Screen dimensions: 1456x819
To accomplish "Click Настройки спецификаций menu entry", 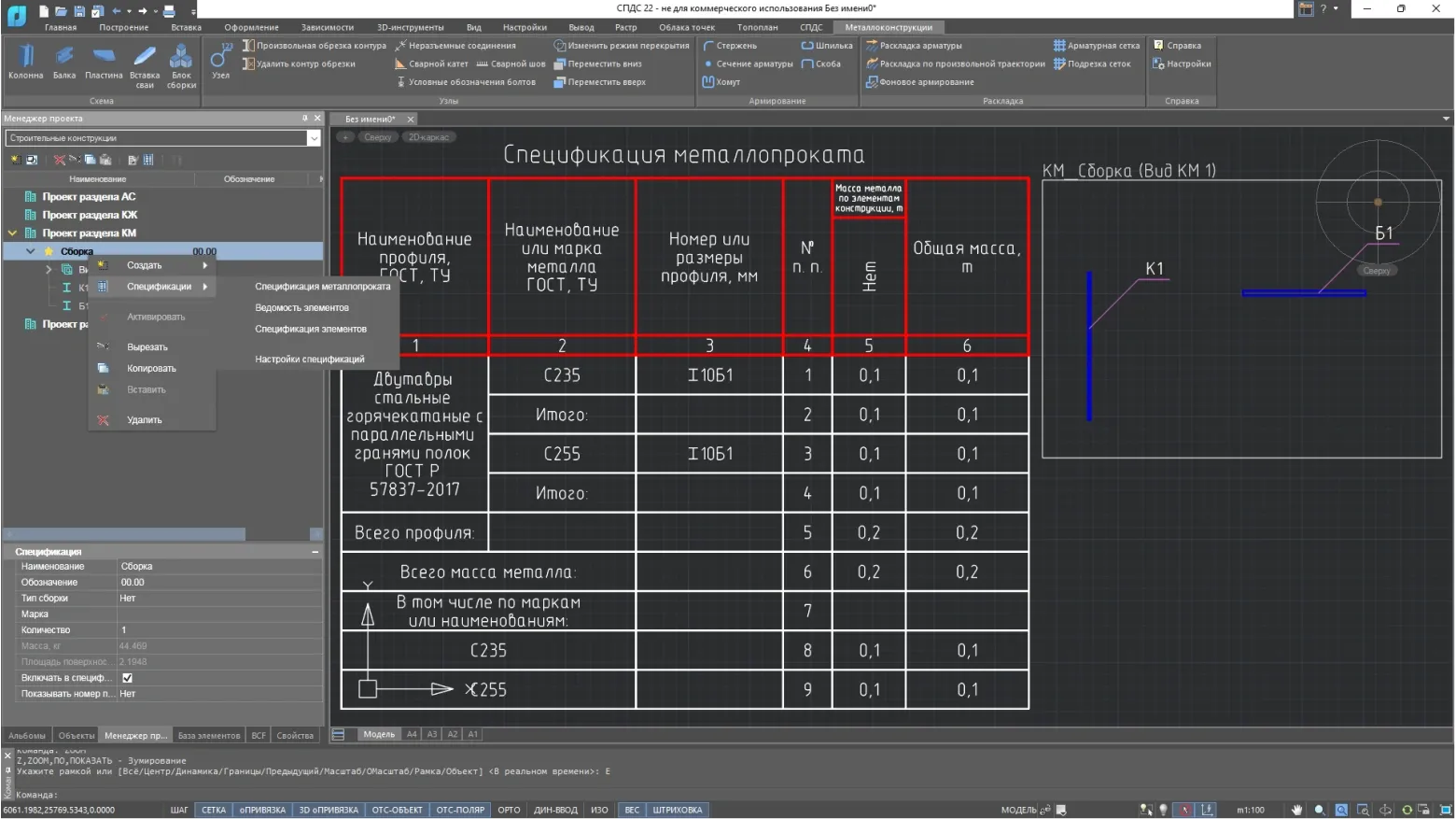I will 309,359.
